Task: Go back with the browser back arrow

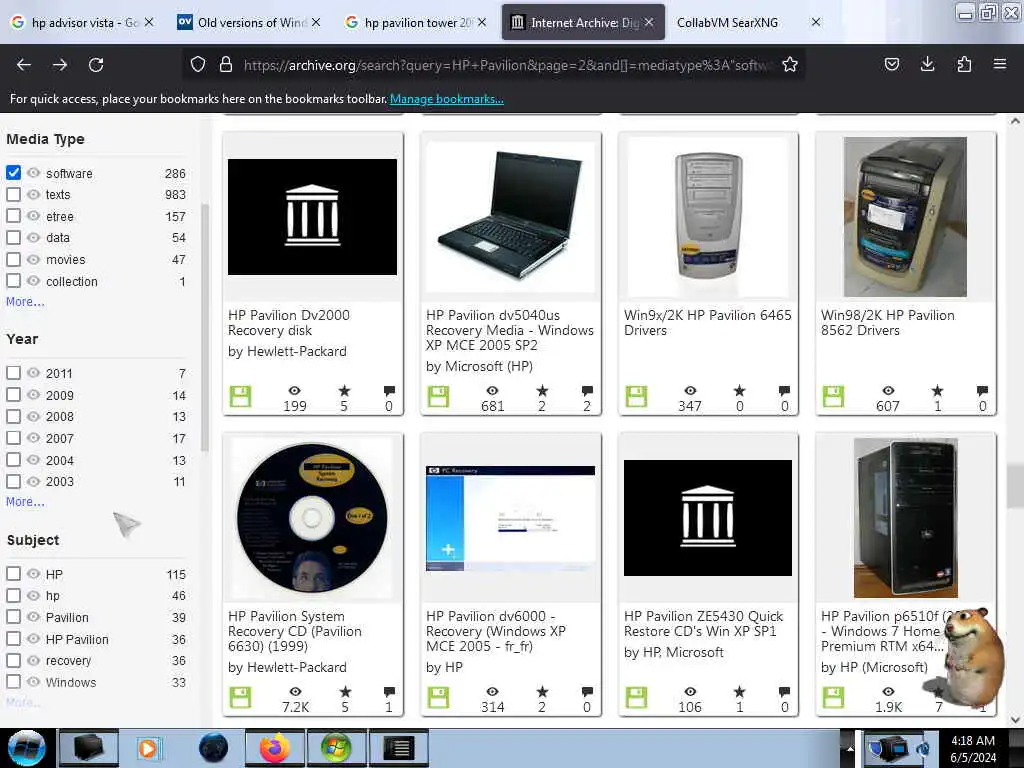Action: 24,65
